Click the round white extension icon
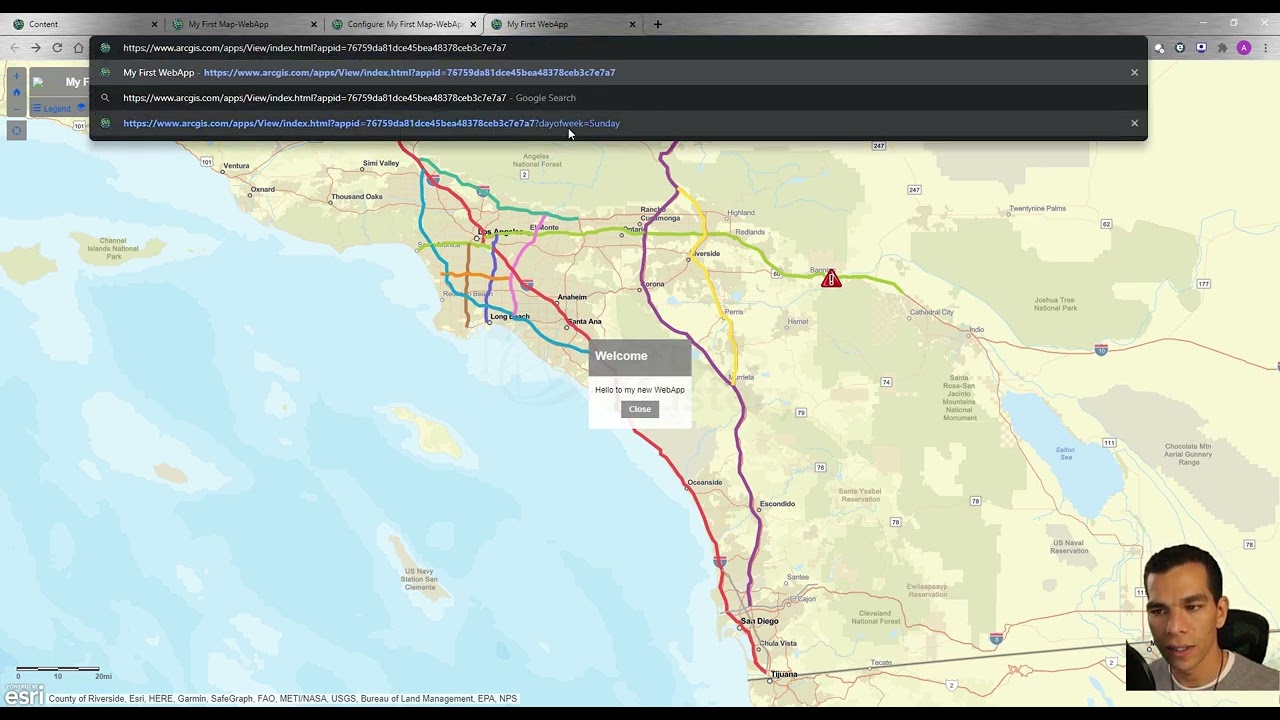Viewport: 1280px width, 720px height. click(1159, 48)
